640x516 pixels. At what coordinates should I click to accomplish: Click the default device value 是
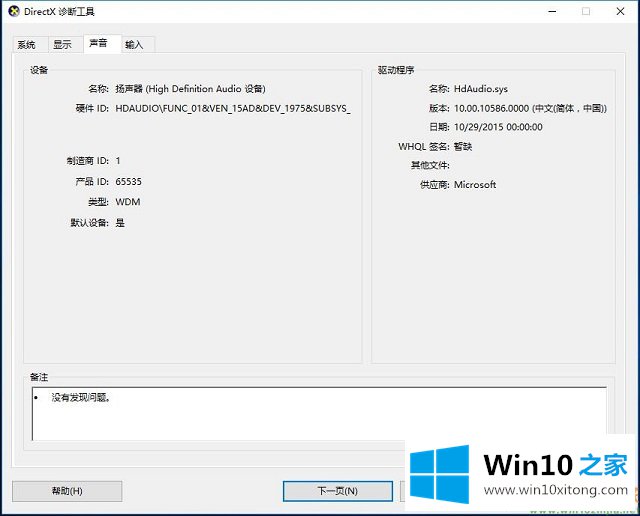pos(120,223)
